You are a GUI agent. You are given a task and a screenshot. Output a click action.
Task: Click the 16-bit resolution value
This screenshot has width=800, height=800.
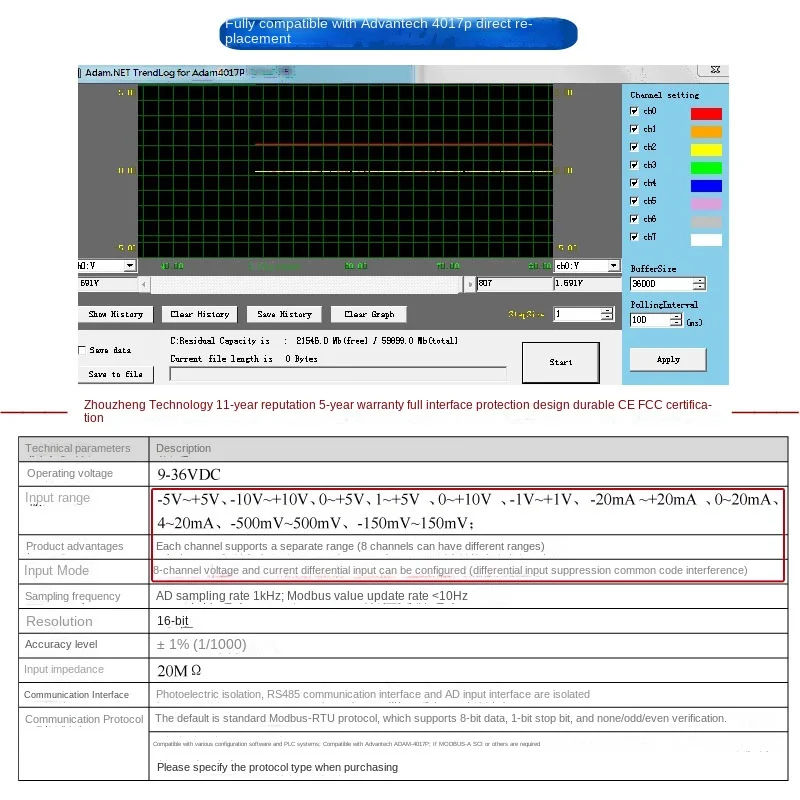173,621
